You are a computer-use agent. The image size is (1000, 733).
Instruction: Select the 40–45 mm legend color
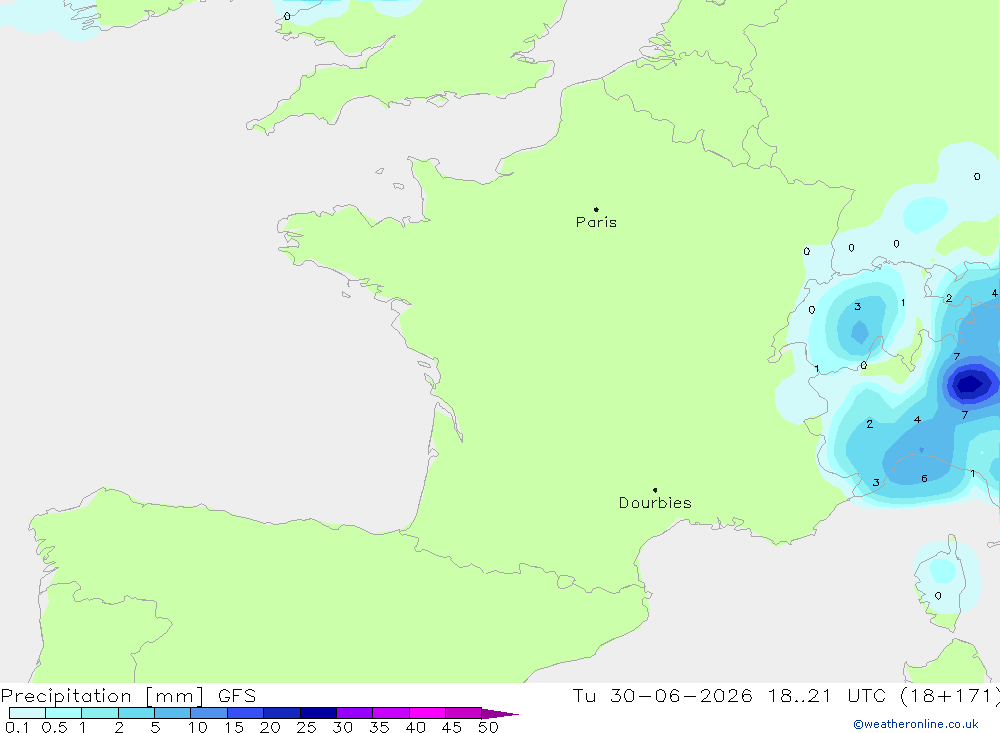click(427, 713)
